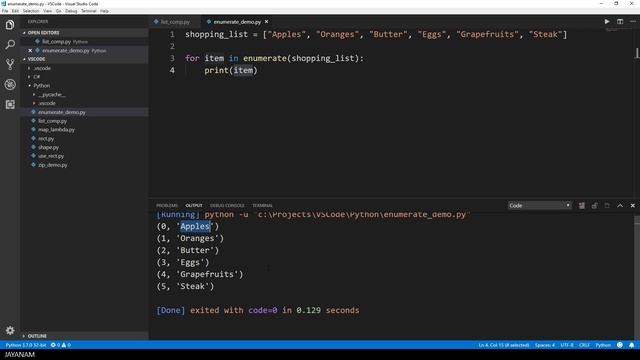Open the Selection menu
This screenshot has height=360, width=640.
(x=31, y=11)
